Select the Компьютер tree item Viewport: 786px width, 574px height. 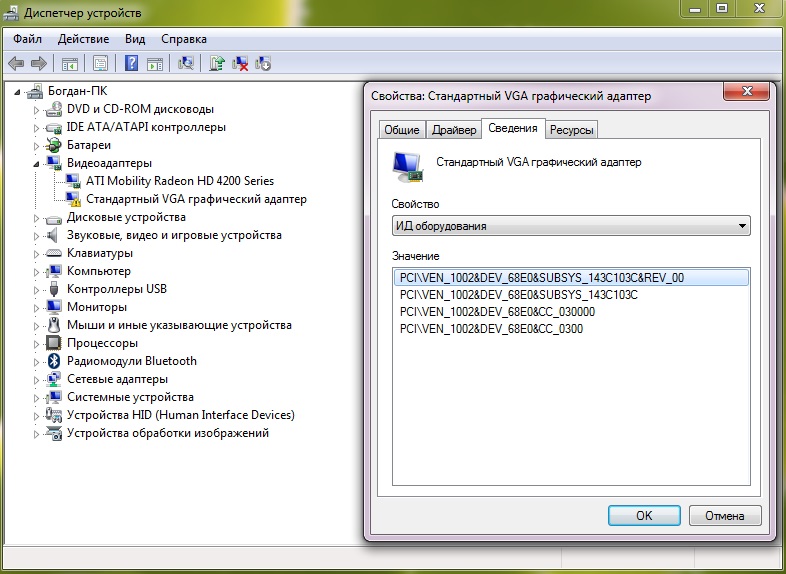coord(99,271)
